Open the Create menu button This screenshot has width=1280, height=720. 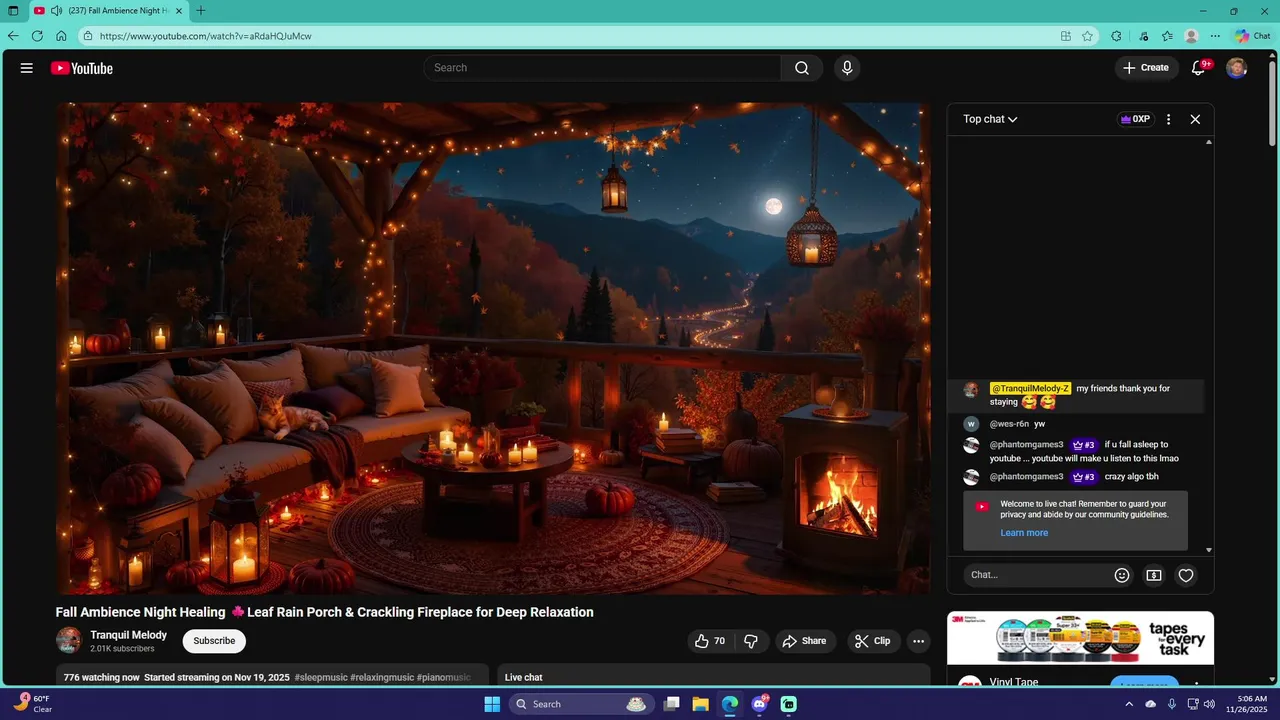tap(1146, 68)
